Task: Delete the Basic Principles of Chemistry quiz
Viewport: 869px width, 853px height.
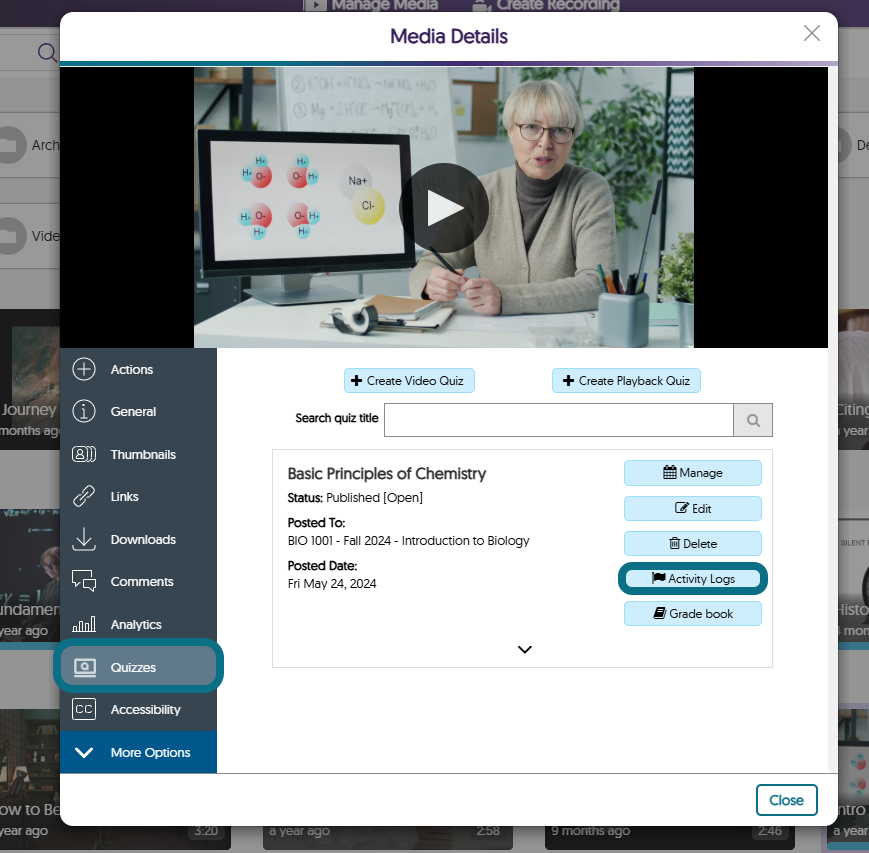Action: (x=693, y=544)
